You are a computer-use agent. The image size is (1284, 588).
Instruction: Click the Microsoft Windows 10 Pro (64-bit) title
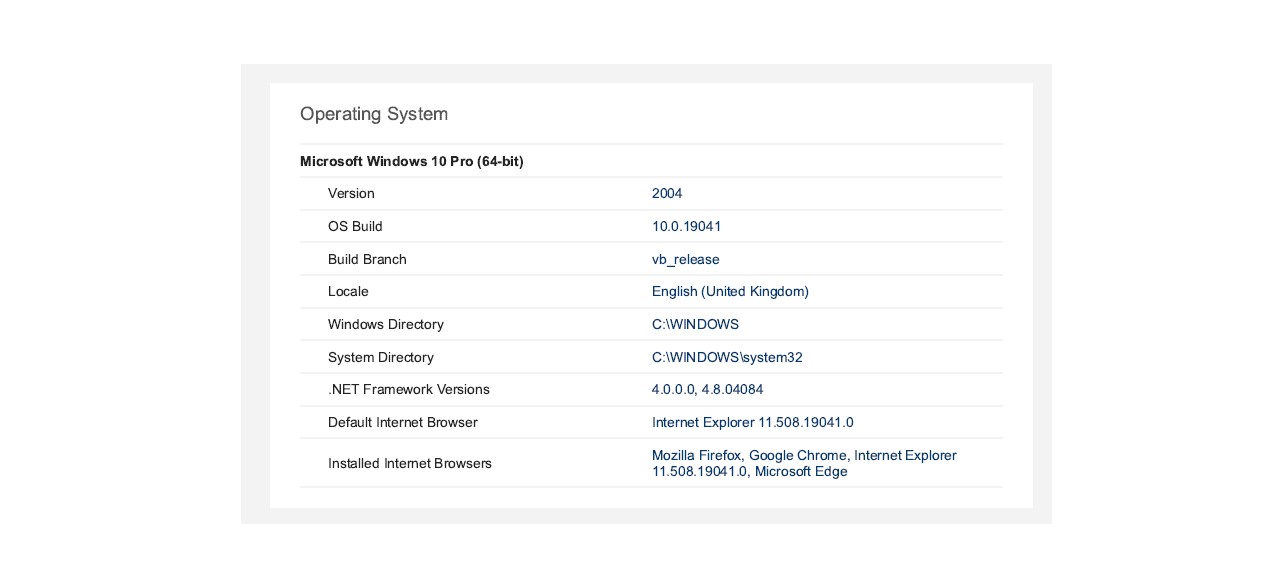click(412, 161)
